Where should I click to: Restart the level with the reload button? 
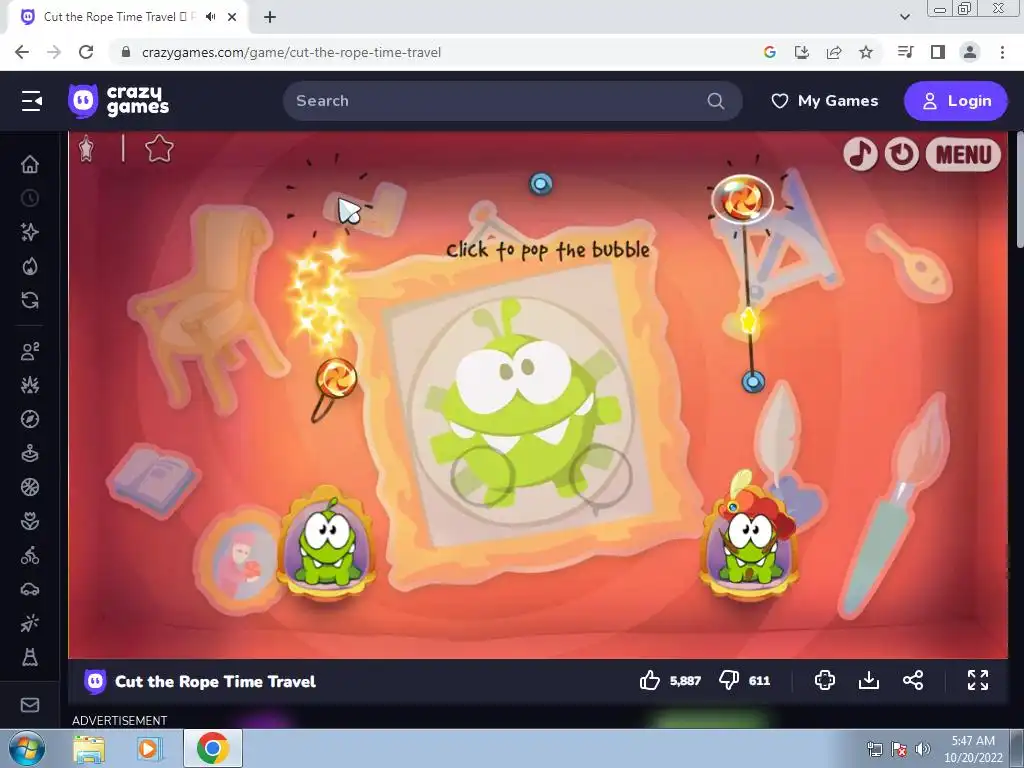point(901,154)
